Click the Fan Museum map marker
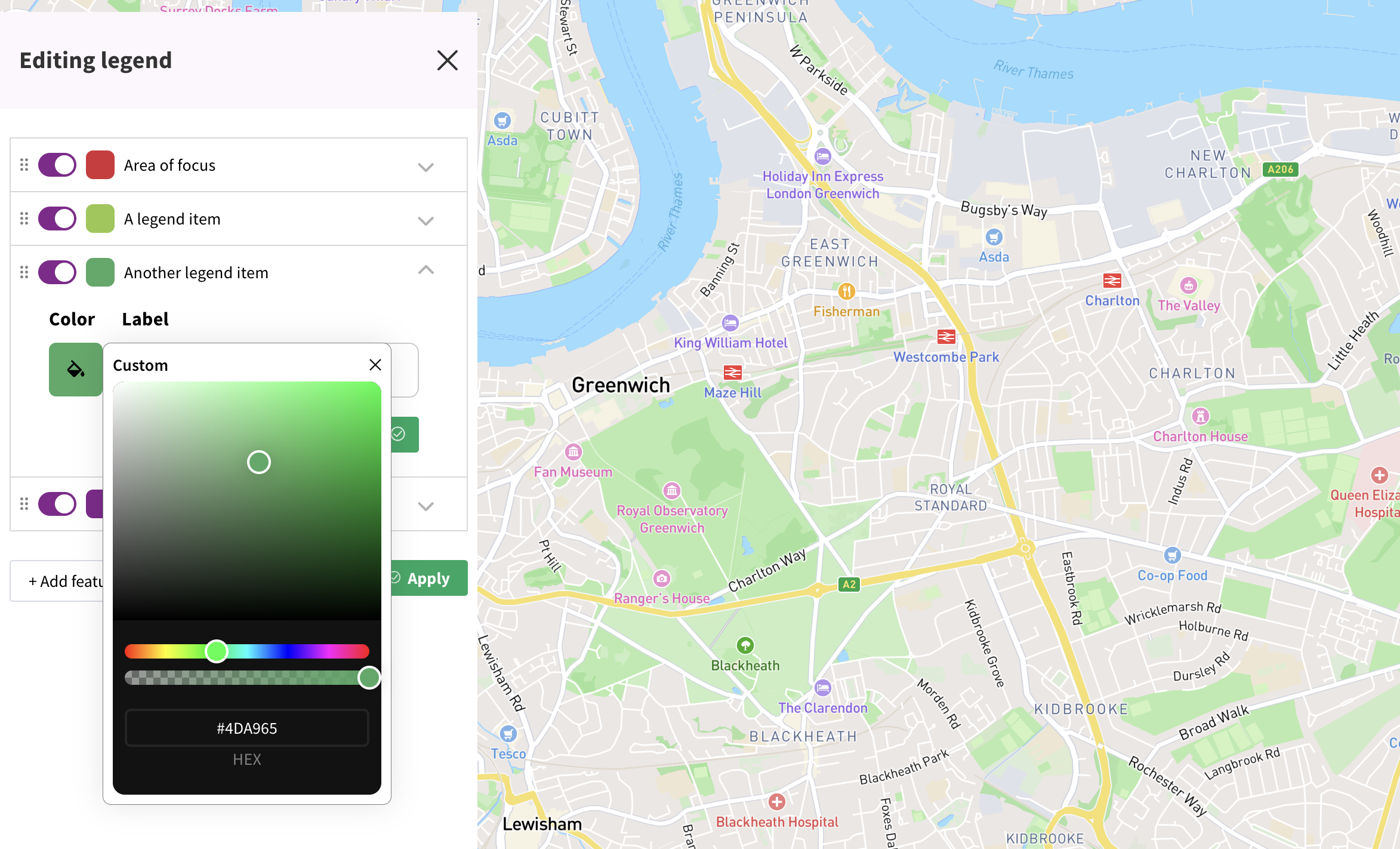Viewport: 1400px width, 849px height. click(x=573, y=452)
